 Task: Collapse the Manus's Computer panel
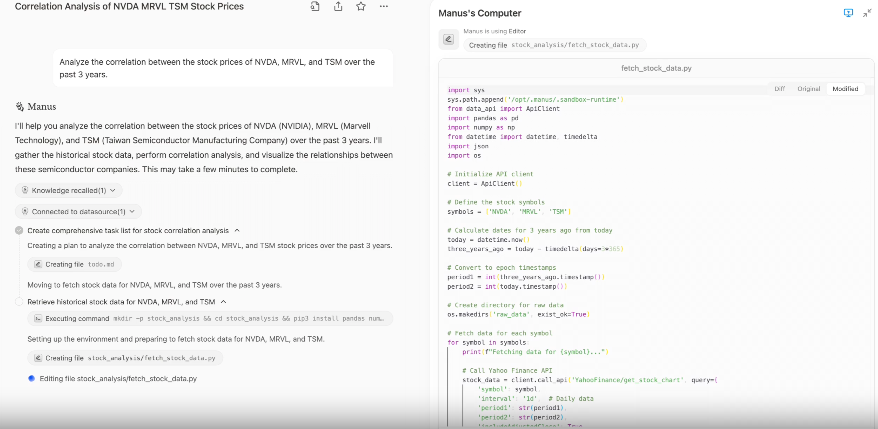pyautogui.click(x=867, y=13)
